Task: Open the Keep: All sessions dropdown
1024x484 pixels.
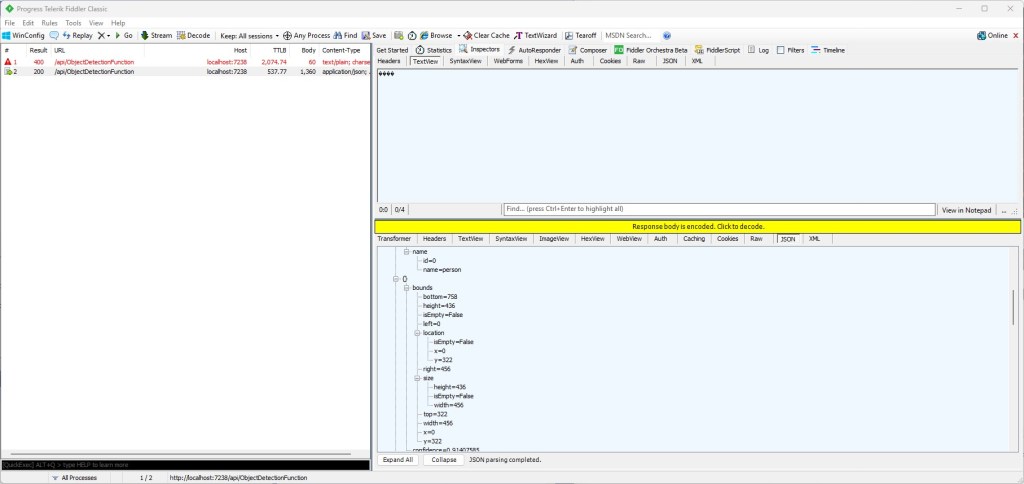Action: click(x=249, y=35)
